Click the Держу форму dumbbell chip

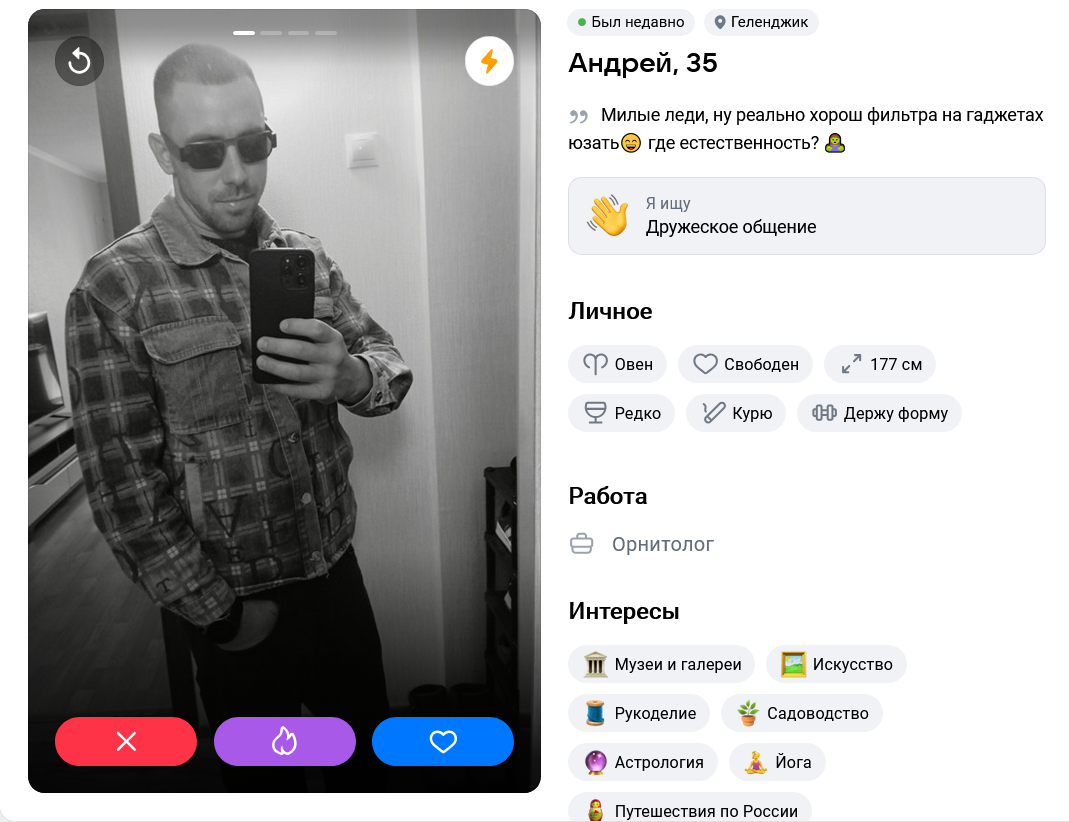point(879,413)
